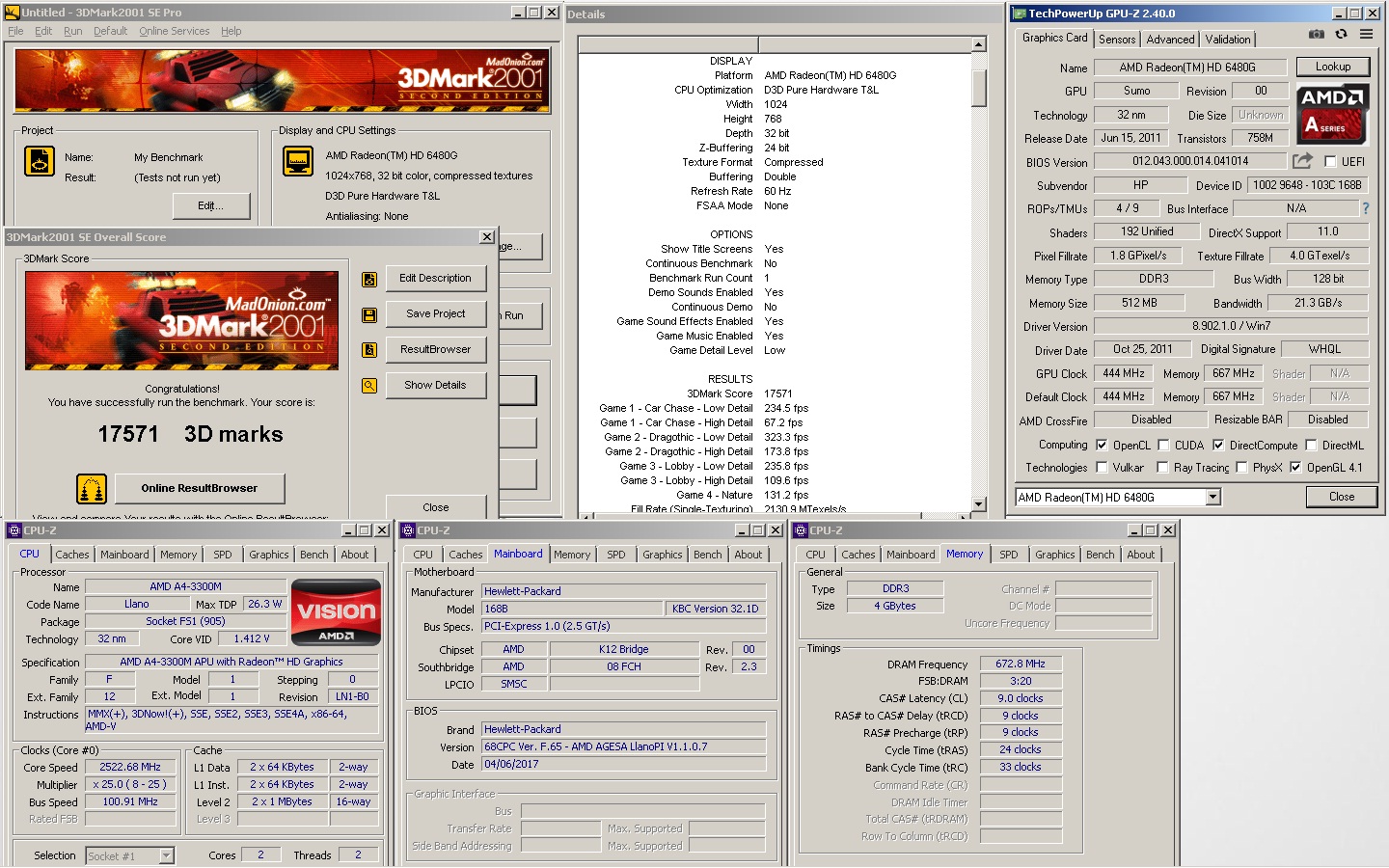Toggle the DirectCompute checkbox
The width and height of the screenshot is (1389, 868).
pyautogui.click(x=1218, y=446)
